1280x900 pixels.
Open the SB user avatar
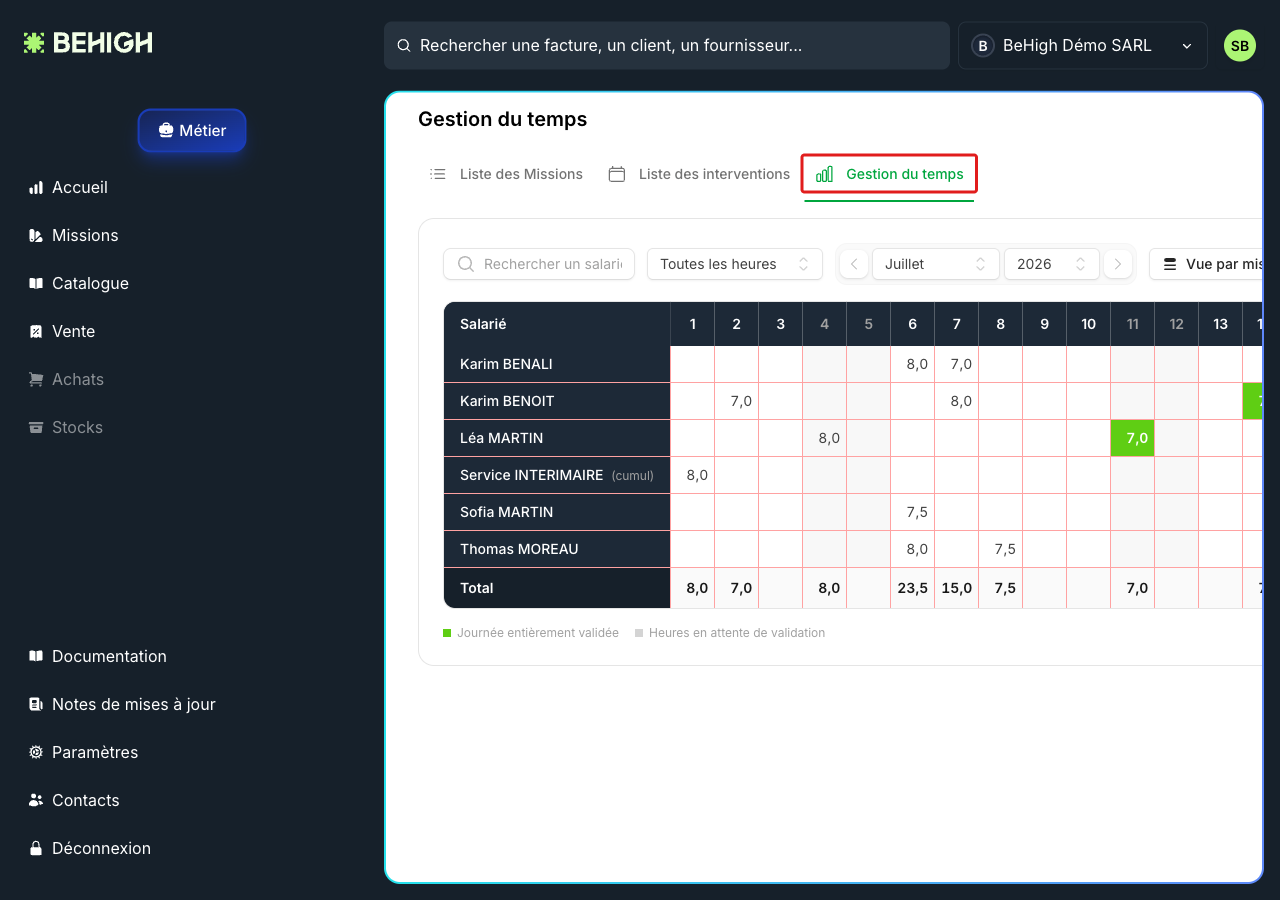[x=1240, y=45]
